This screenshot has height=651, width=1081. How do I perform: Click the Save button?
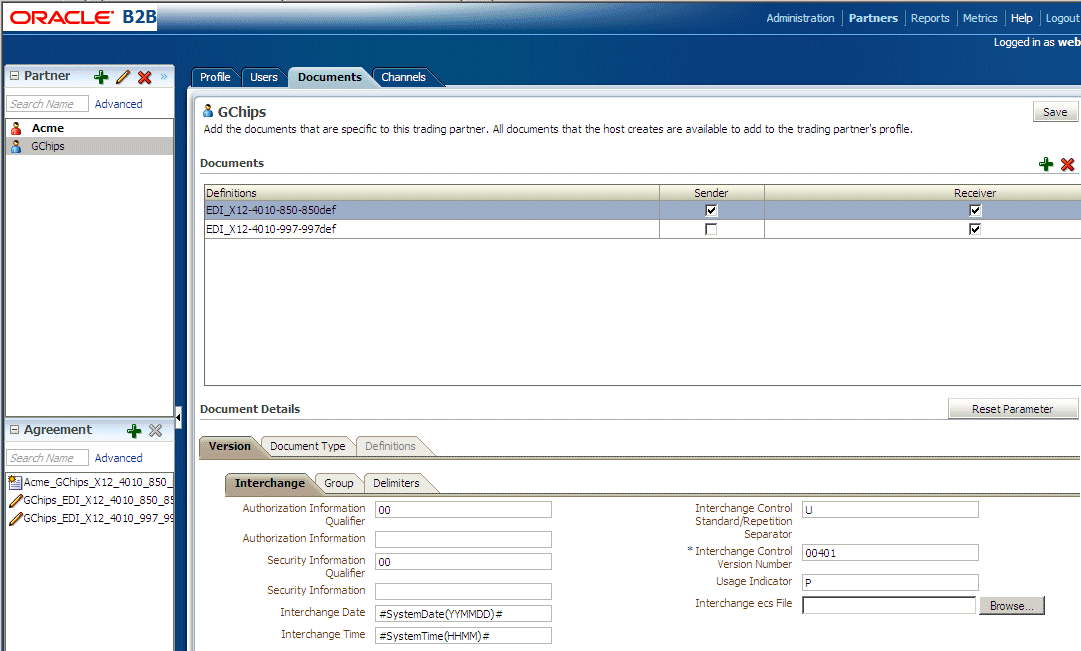click(x=1055, y=112)
